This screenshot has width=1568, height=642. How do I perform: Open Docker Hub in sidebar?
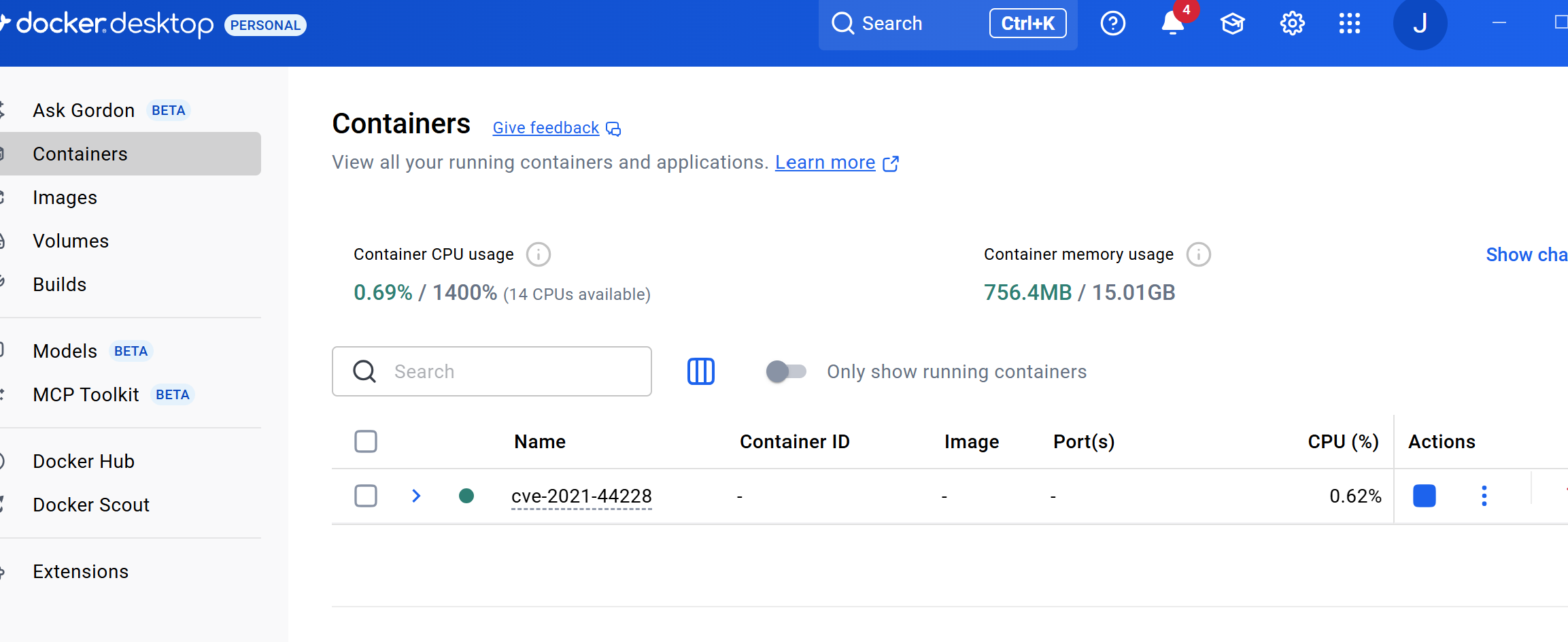[131, 461]
